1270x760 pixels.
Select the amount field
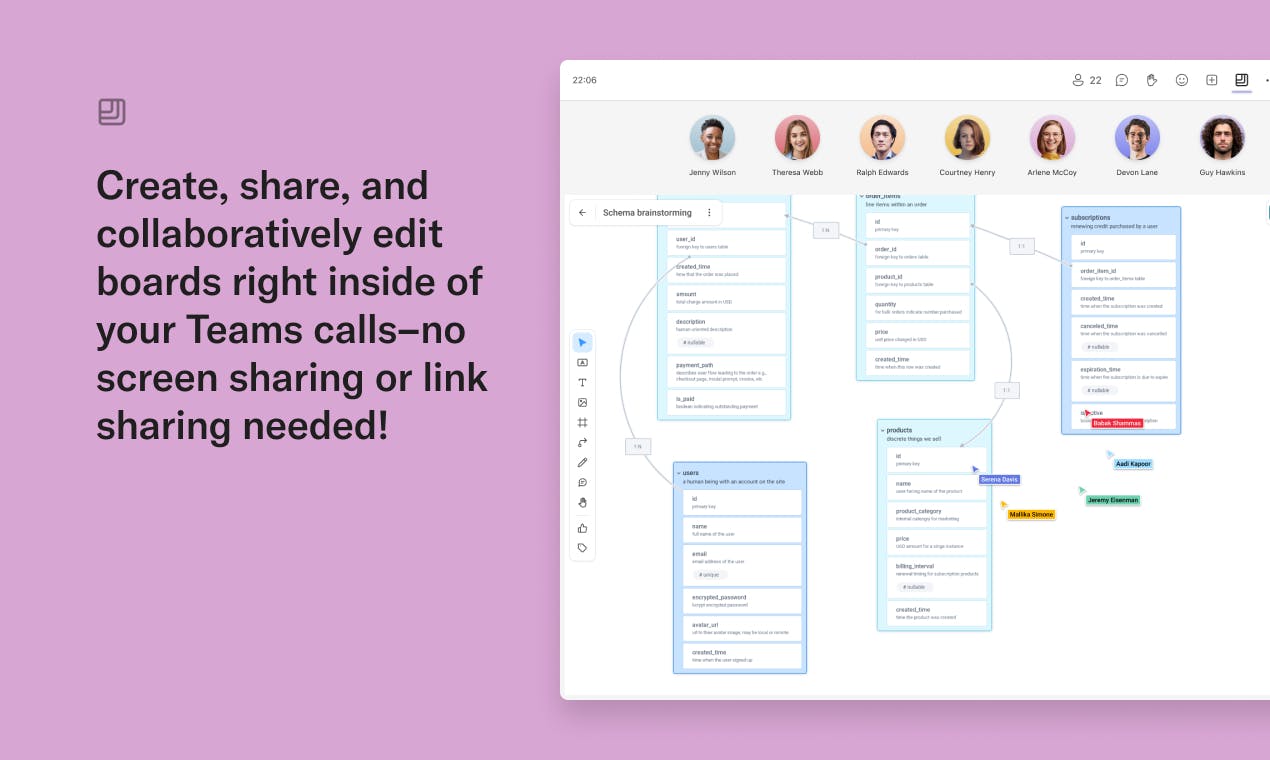pyautogui.click(x=727, y=298)
